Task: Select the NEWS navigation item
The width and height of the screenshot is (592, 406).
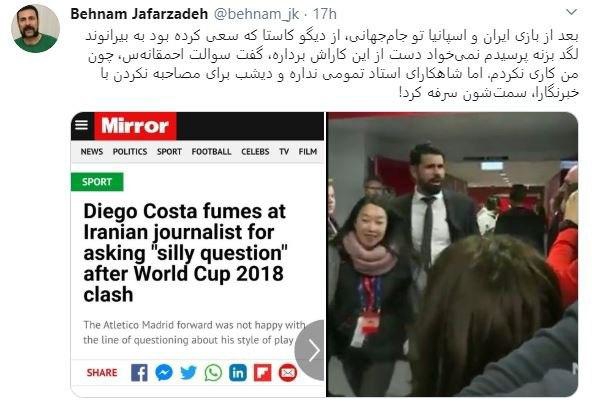Action: pyautogui.click(x=92, y=151)
